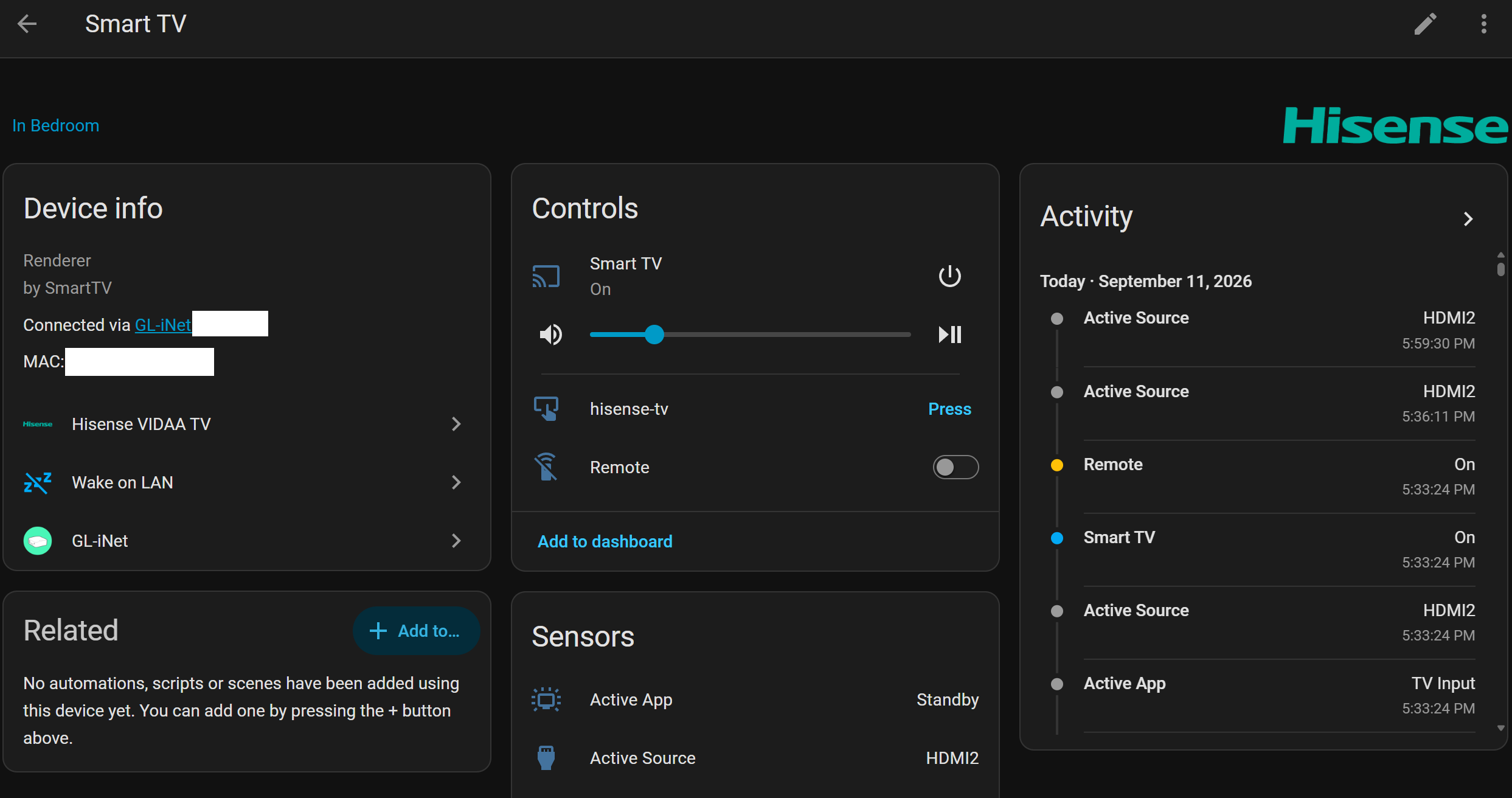
Task: Click small Hisense logo beside VIDAA TV
Action: [38, 424]
